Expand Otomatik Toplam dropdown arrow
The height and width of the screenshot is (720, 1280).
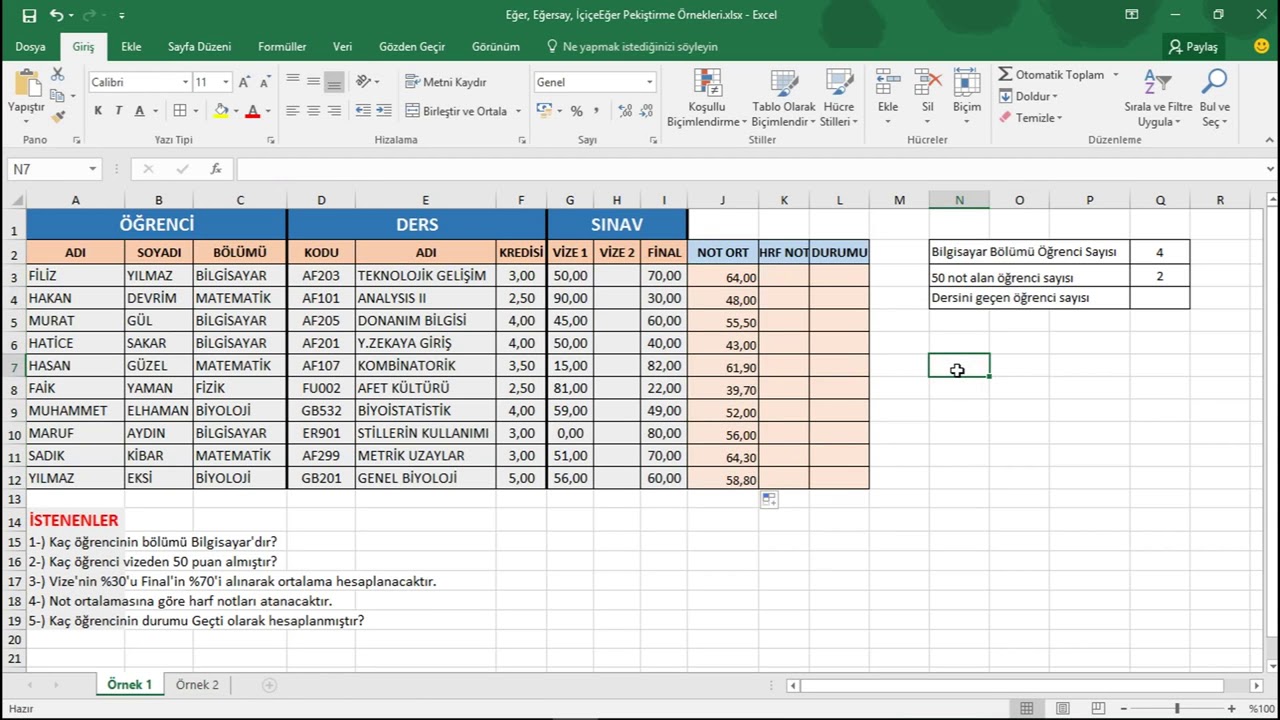[x=1116, y=75]
